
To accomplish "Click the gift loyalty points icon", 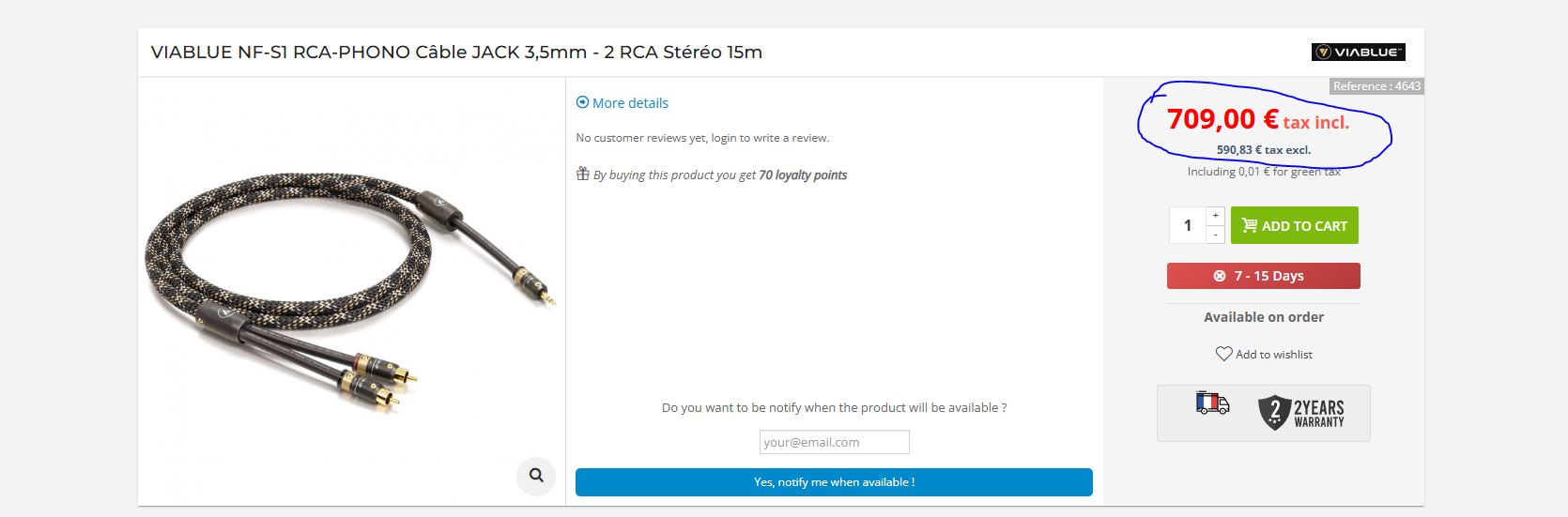I will tap(582, 174).
